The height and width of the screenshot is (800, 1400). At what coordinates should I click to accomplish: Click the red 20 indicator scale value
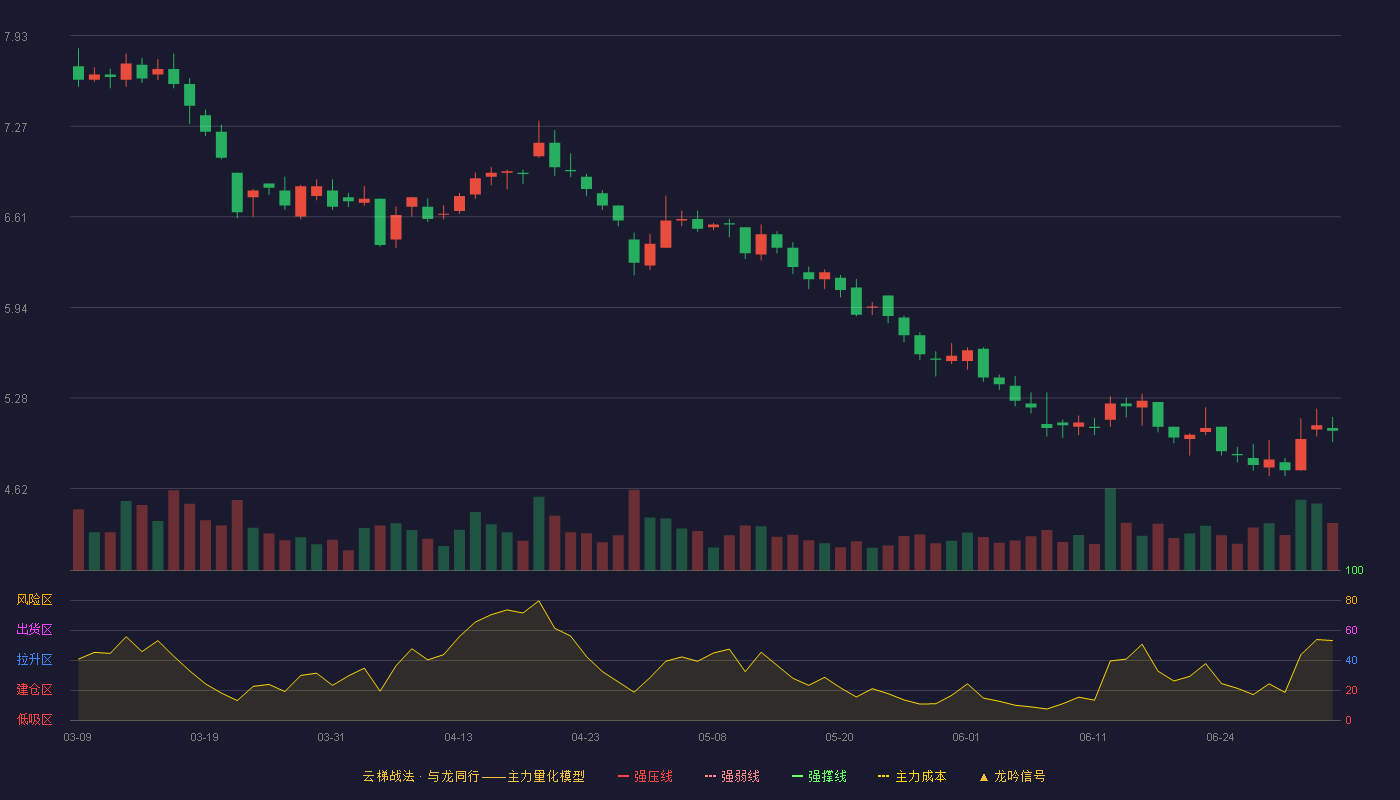[1351, 690]
